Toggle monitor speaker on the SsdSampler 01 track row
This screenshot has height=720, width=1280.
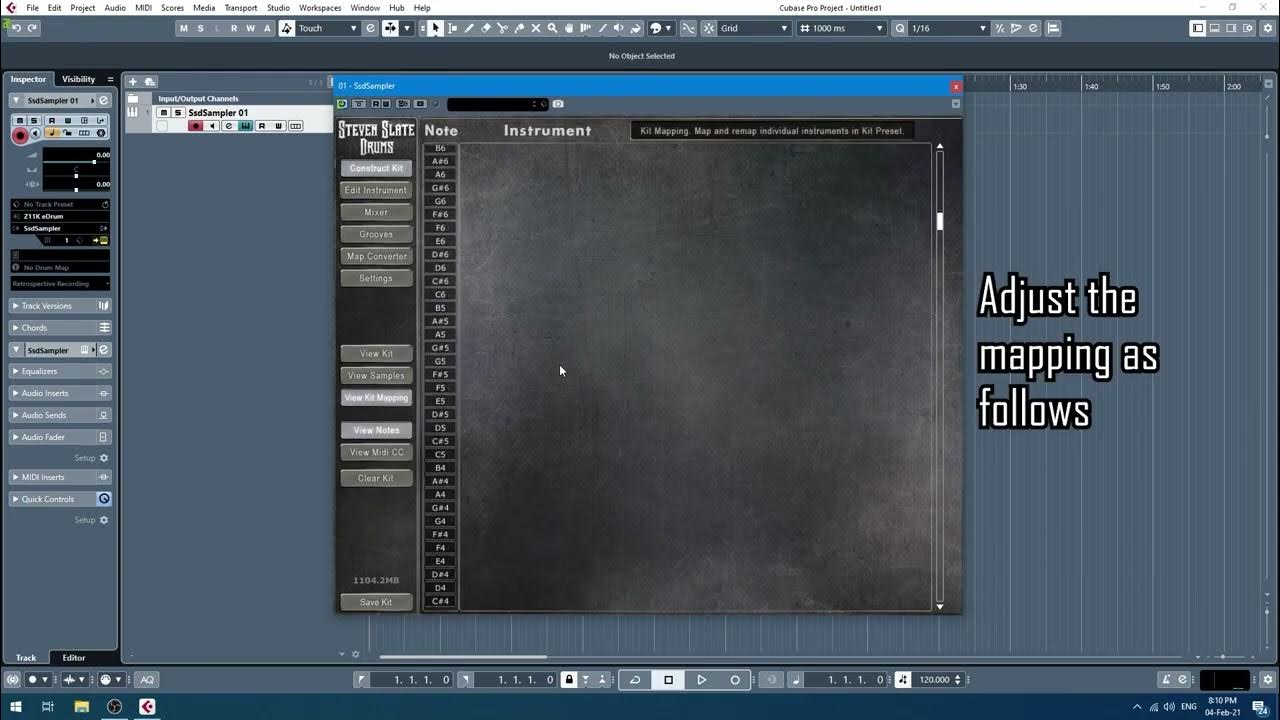(x=212, y=126)
